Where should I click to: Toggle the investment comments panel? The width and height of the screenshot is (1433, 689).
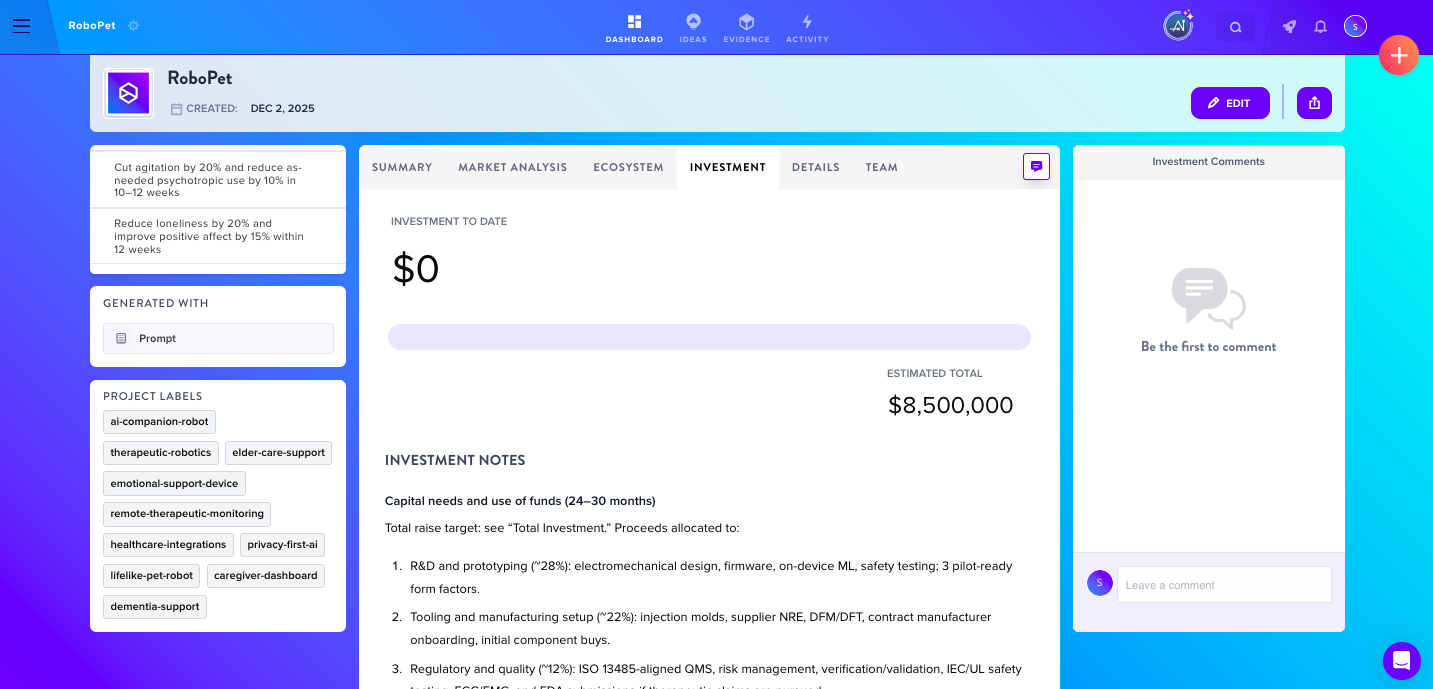point(1036,167)
